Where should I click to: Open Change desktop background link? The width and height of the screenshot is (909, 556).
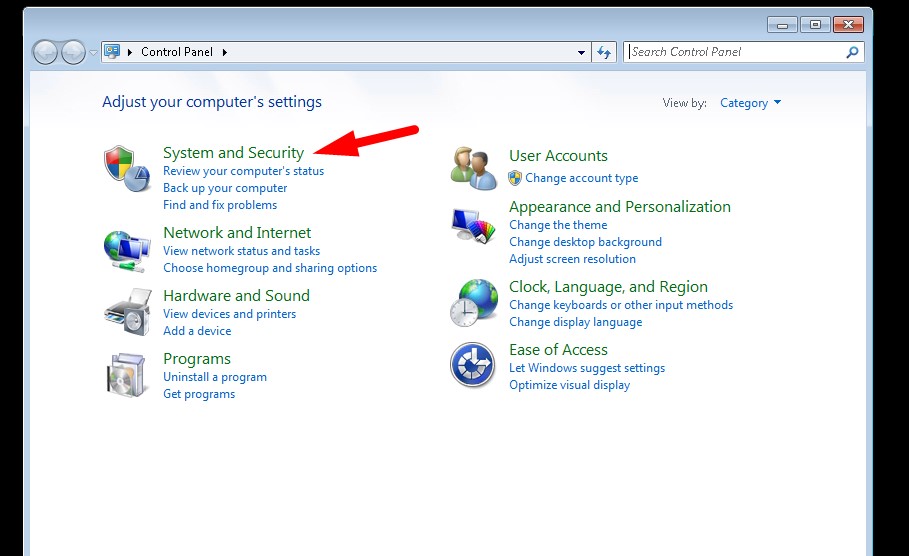(585, 242)
